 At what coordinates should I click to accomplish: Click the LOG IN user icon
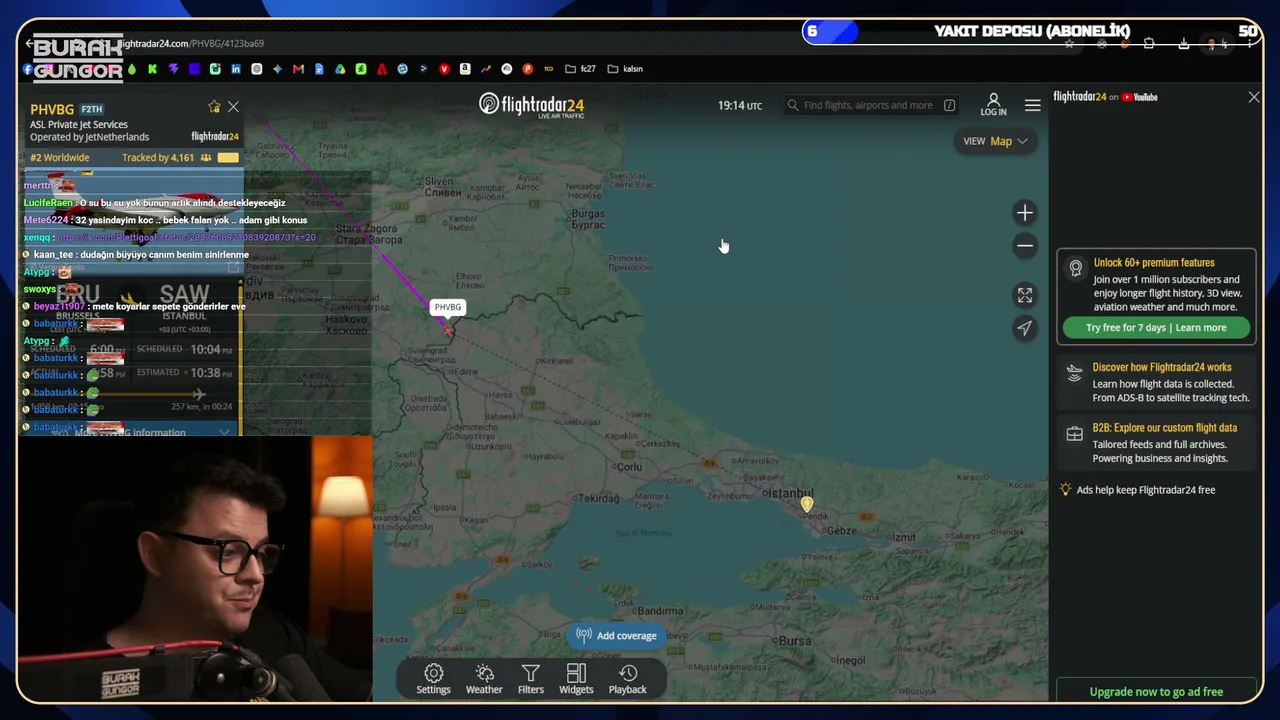[993, 104]
